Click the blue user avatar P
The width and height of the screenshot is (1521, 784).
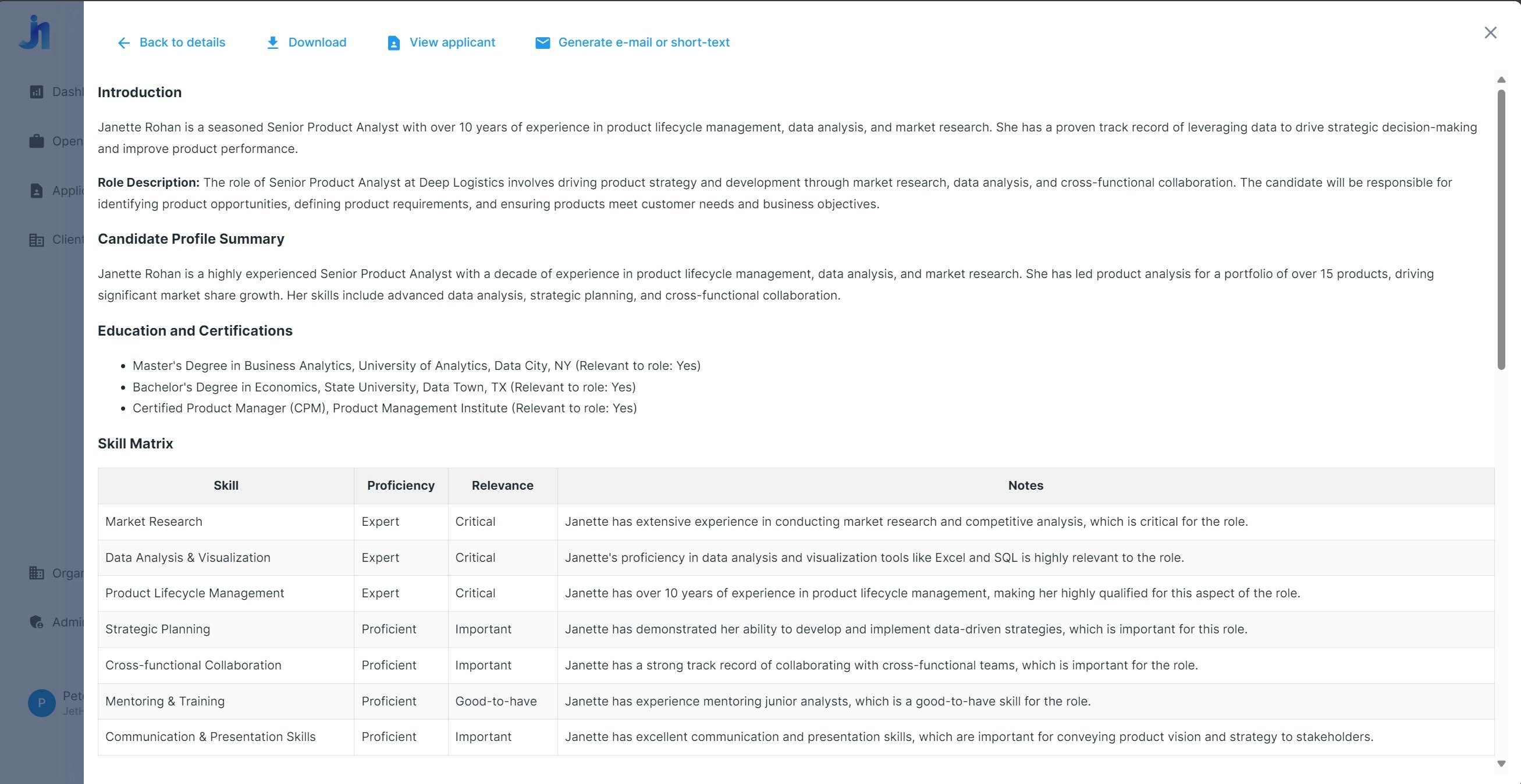pos(41,703)
